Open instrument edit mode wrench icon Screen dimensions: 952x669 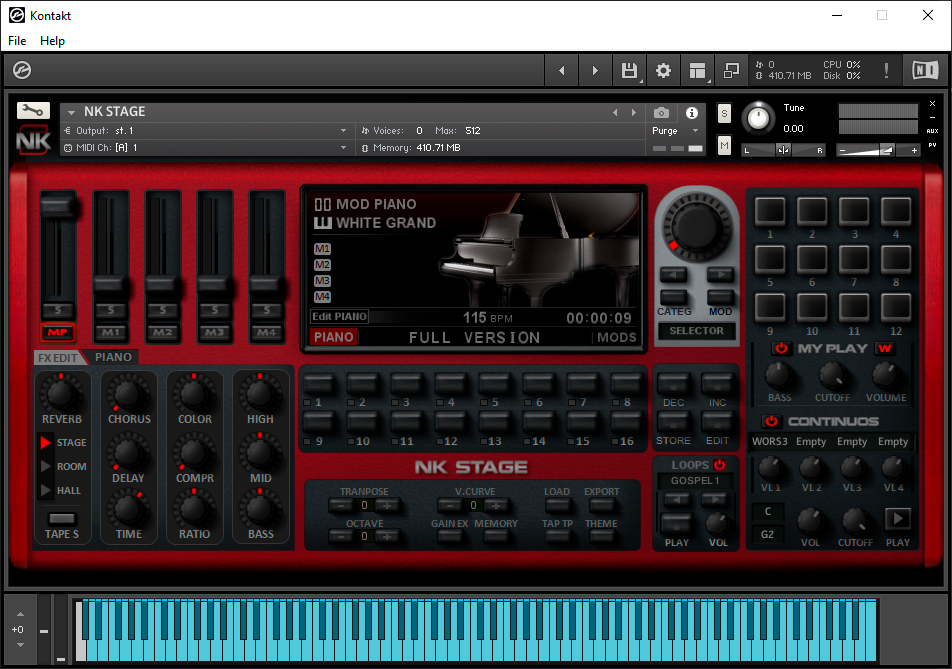tap(33, 110)
